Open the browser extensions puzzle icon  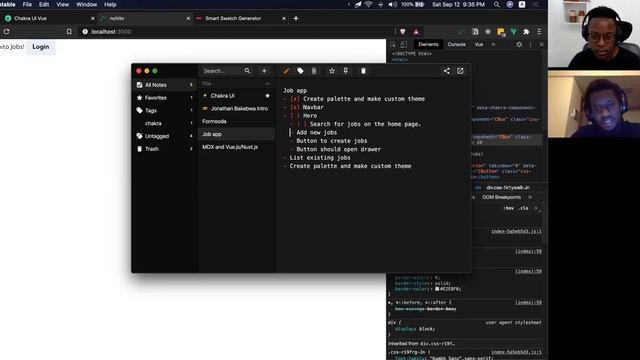(x=527, y=31)
